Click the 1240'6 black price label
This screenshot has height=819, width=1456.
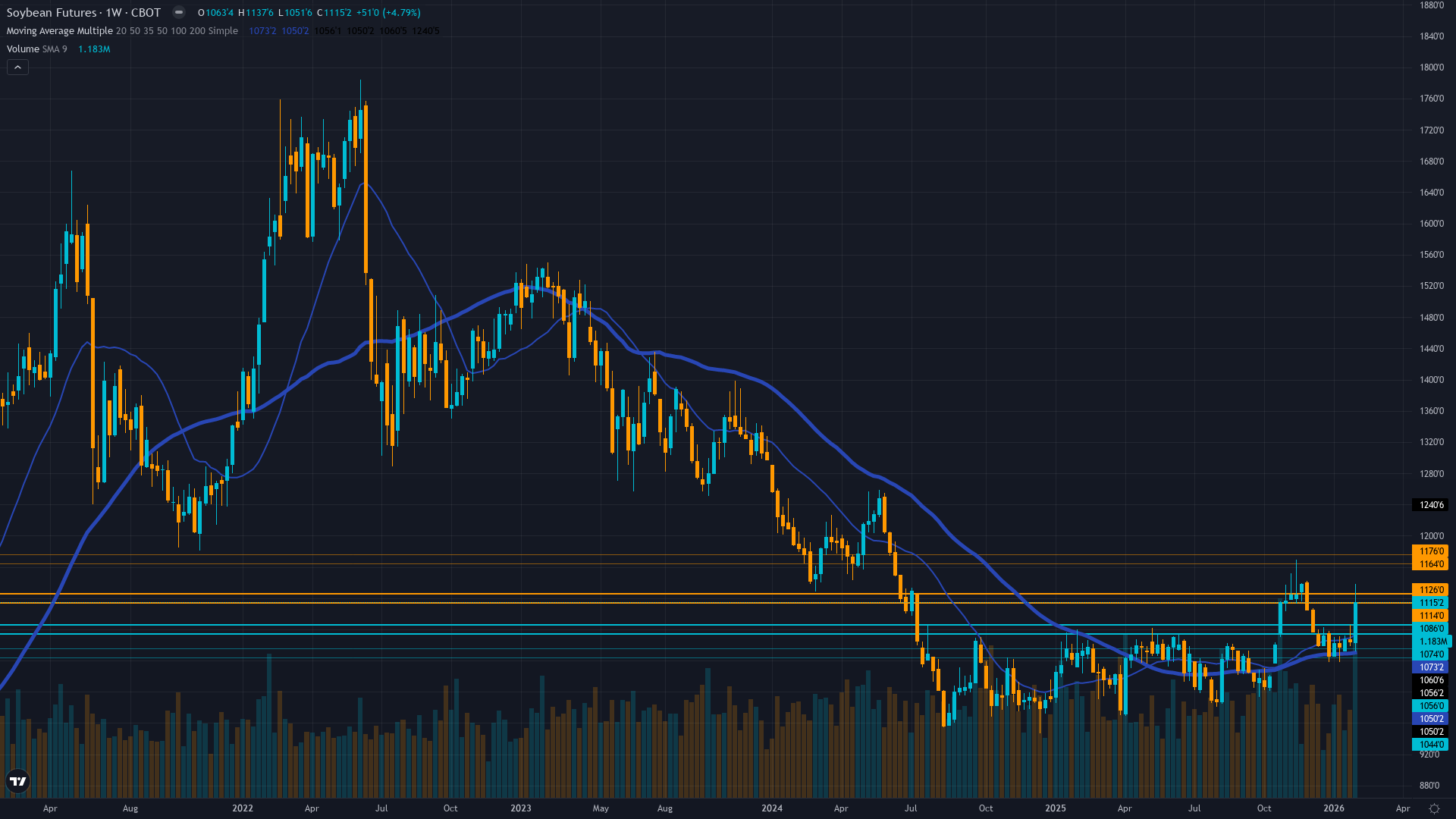(x=1430, y=505)
